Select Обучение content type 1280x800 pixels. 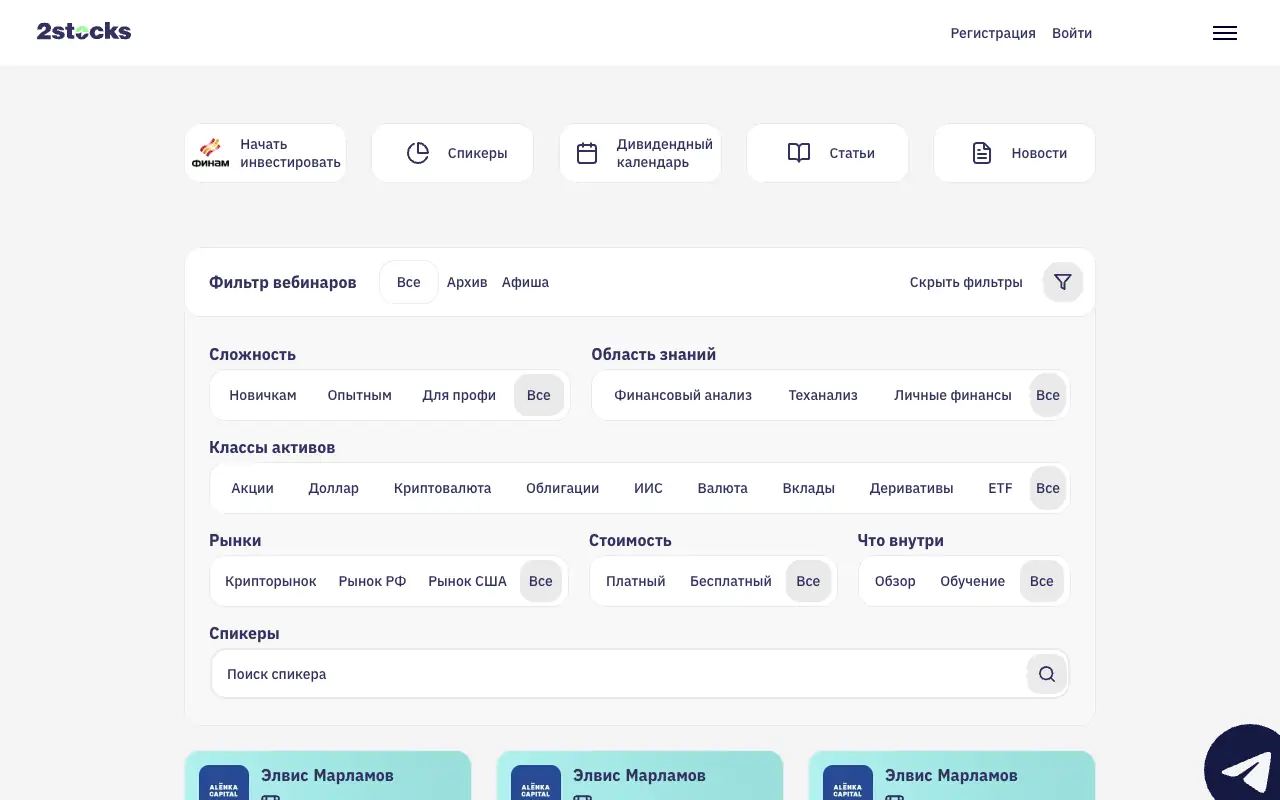click(973, 581)
